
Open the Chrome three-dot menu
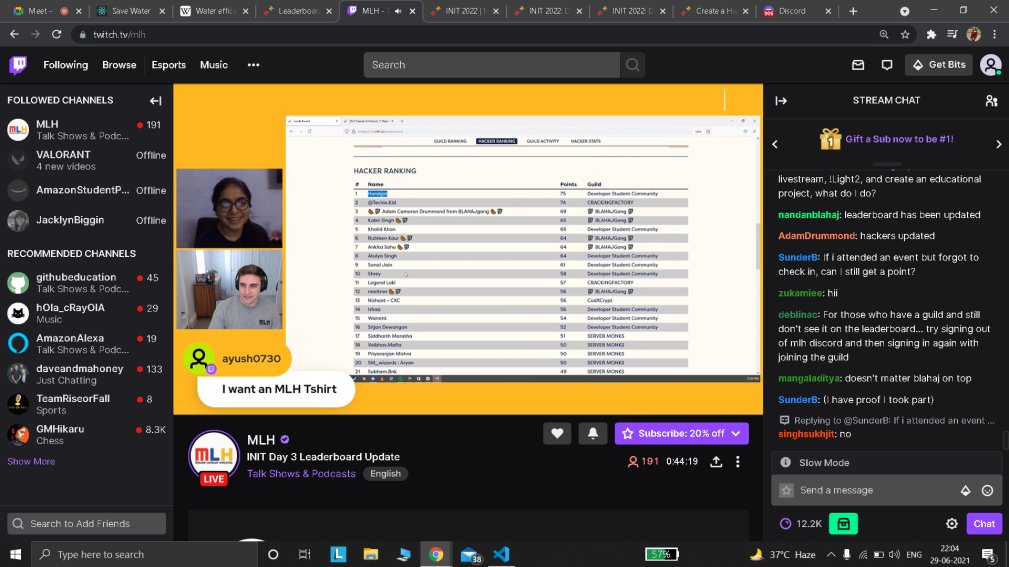(995, 34)
